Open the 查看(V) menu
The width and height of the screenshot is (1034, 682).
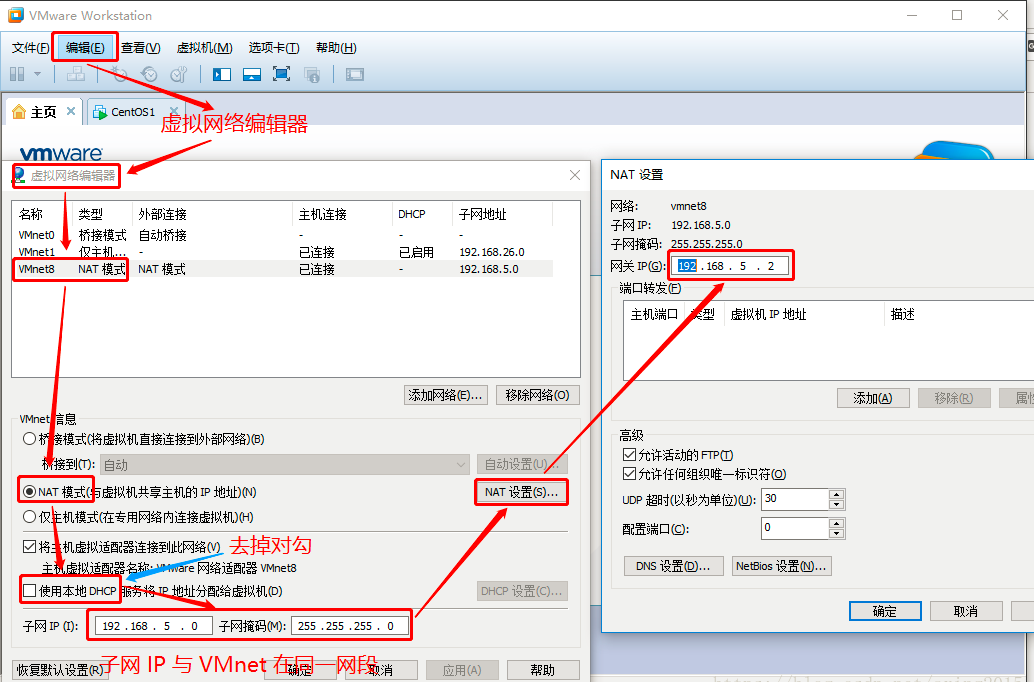point(140,47)
